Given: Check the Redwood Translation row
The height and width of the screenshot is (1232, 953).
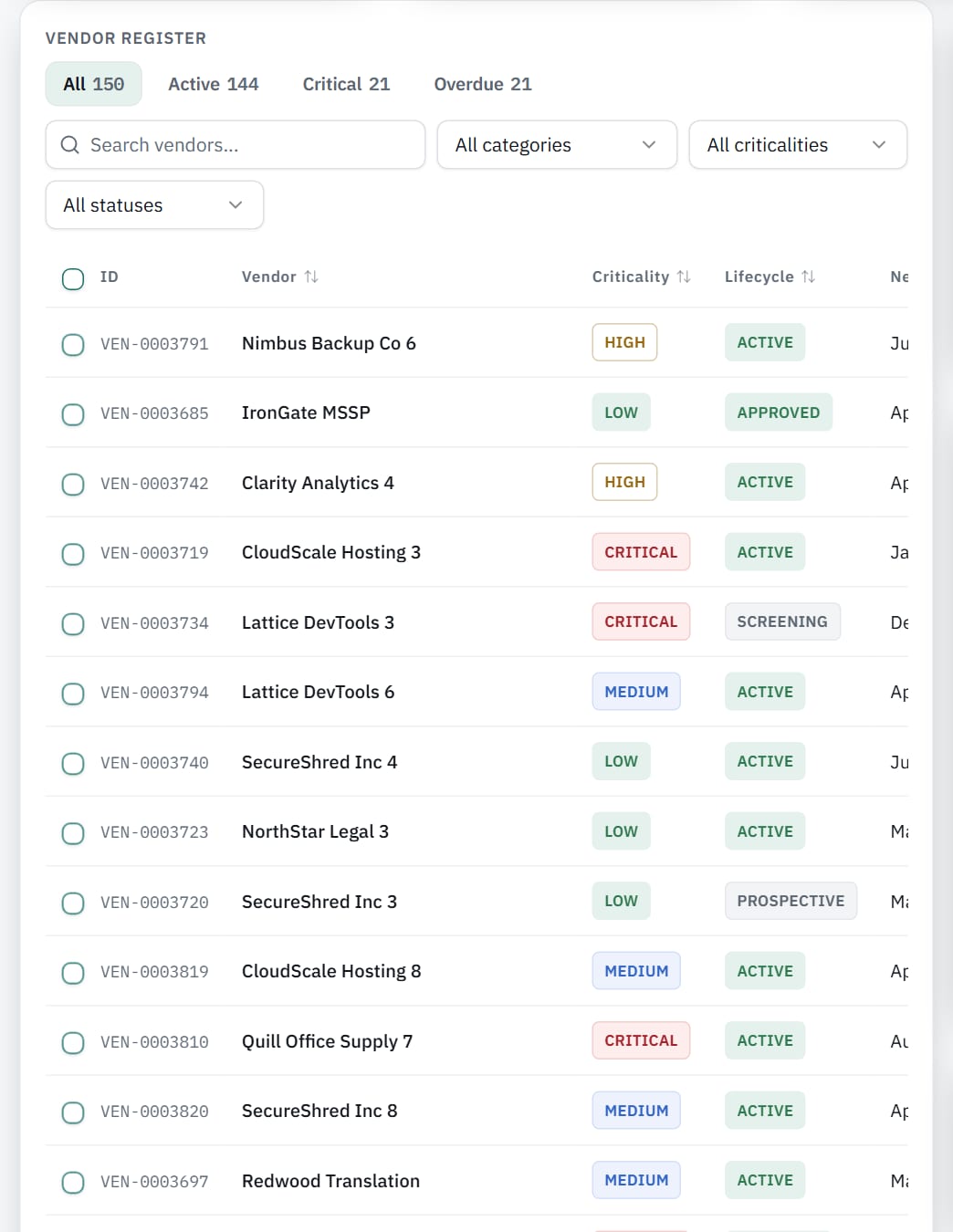Looking at the screenshot, I should pyautogui.click(x=73, y=1182).
